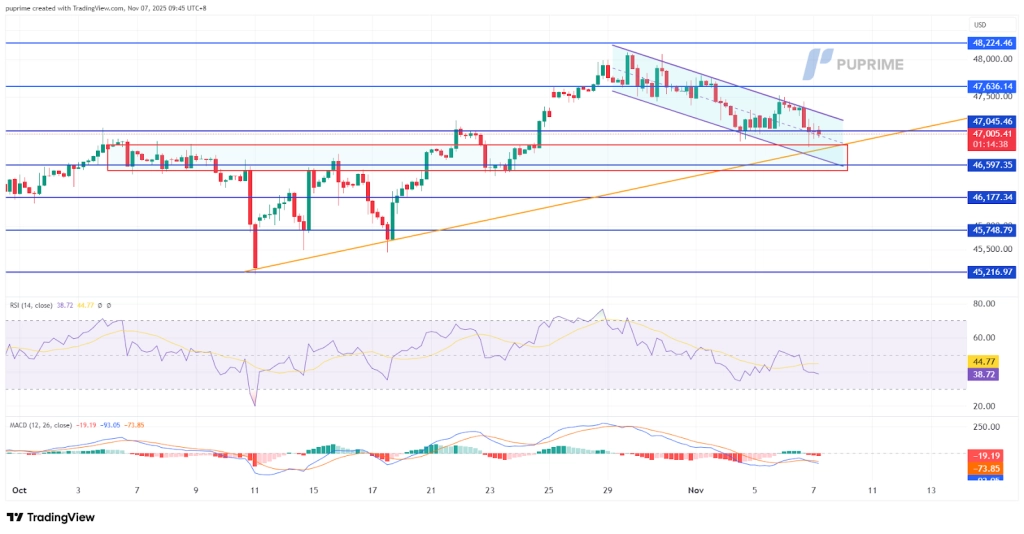Click the 46,177.34 price level label
The height and width of the screenshot is (534, 1024).
pyautogui.click(x=992, y=198)
